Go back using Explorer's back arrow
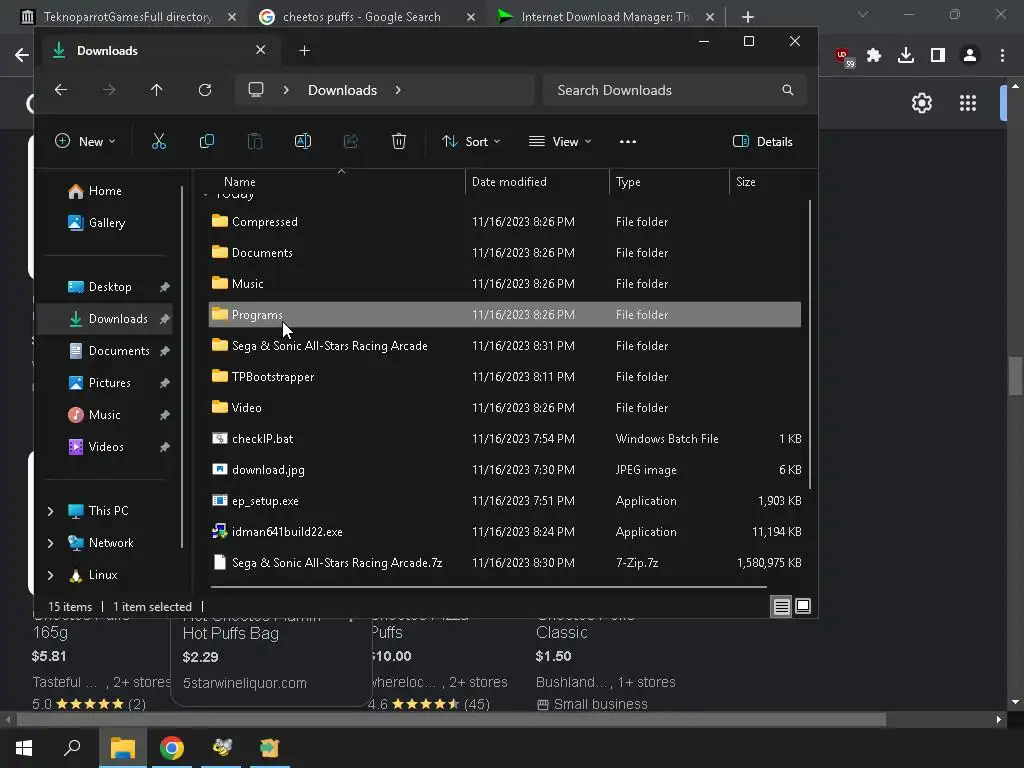This screenshot has width=1024, height=768. coord(61,90)
